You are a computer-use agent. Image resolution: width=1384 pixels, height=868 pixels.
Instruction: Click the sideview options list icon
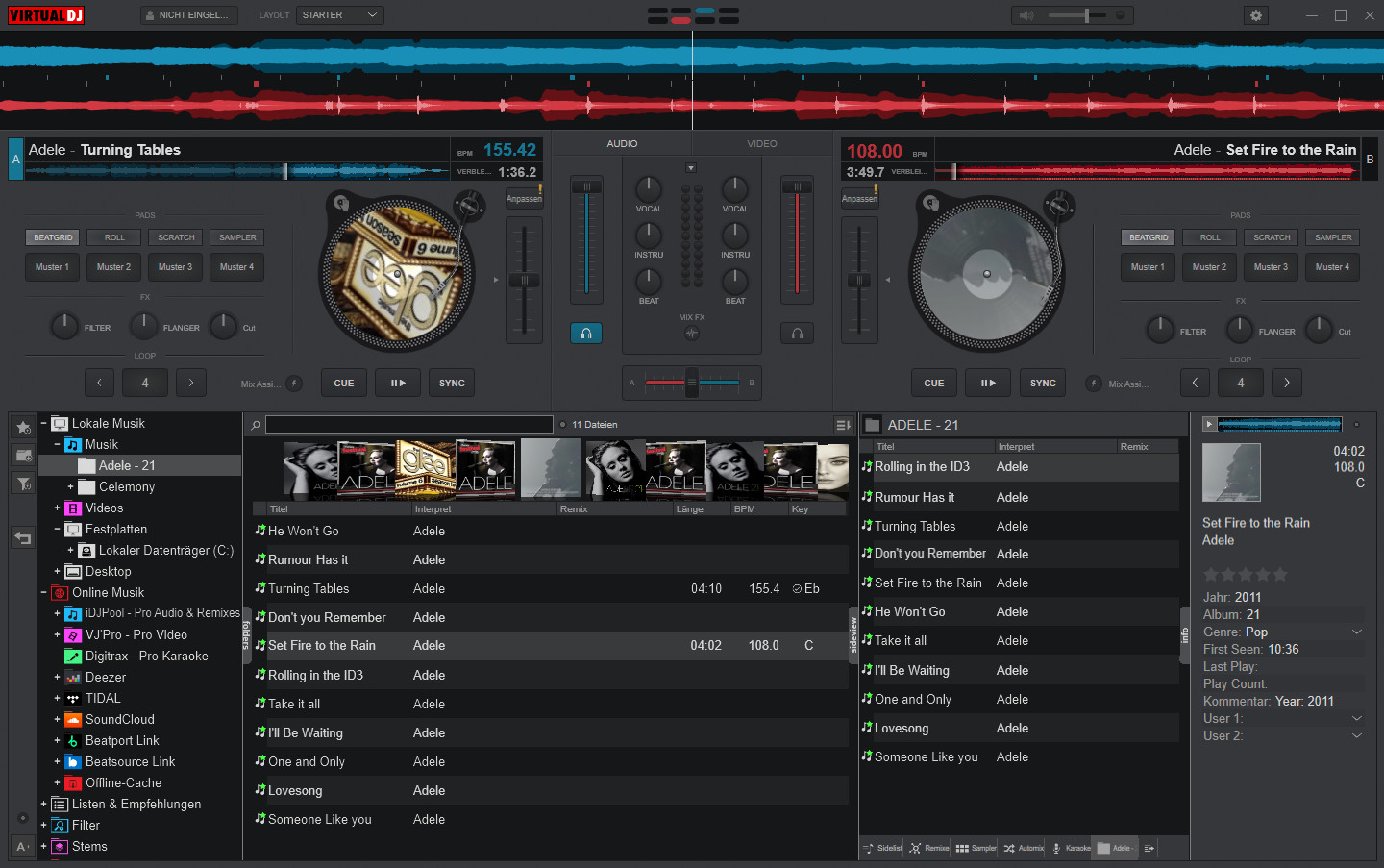point(1149,848)
